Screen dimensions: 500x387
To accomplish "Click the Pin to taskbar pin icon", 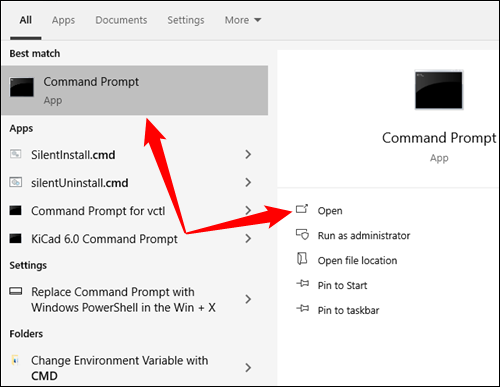I will [303, 309].
